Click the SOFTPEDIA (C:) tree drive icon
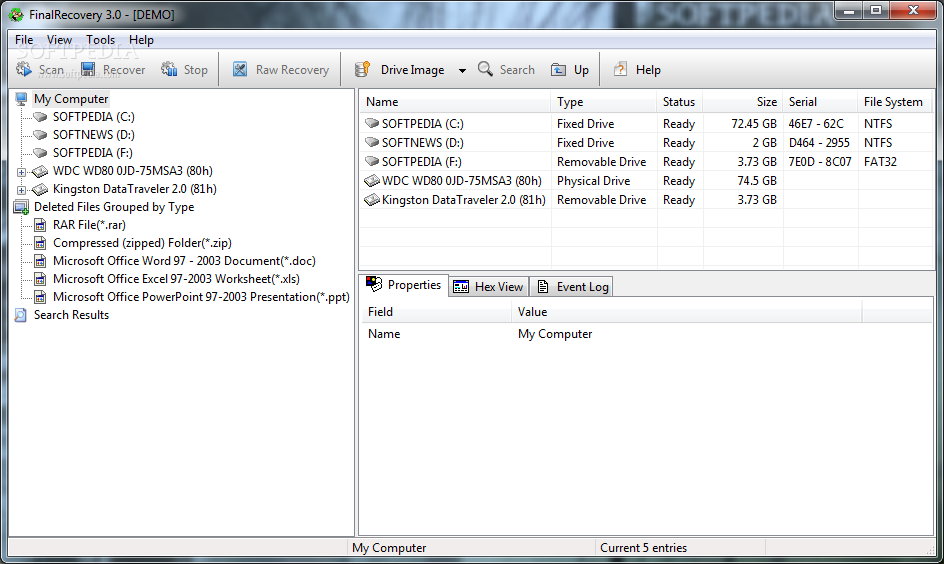The height and width of the screenshot is (564, 944). (x=40, y=117)
